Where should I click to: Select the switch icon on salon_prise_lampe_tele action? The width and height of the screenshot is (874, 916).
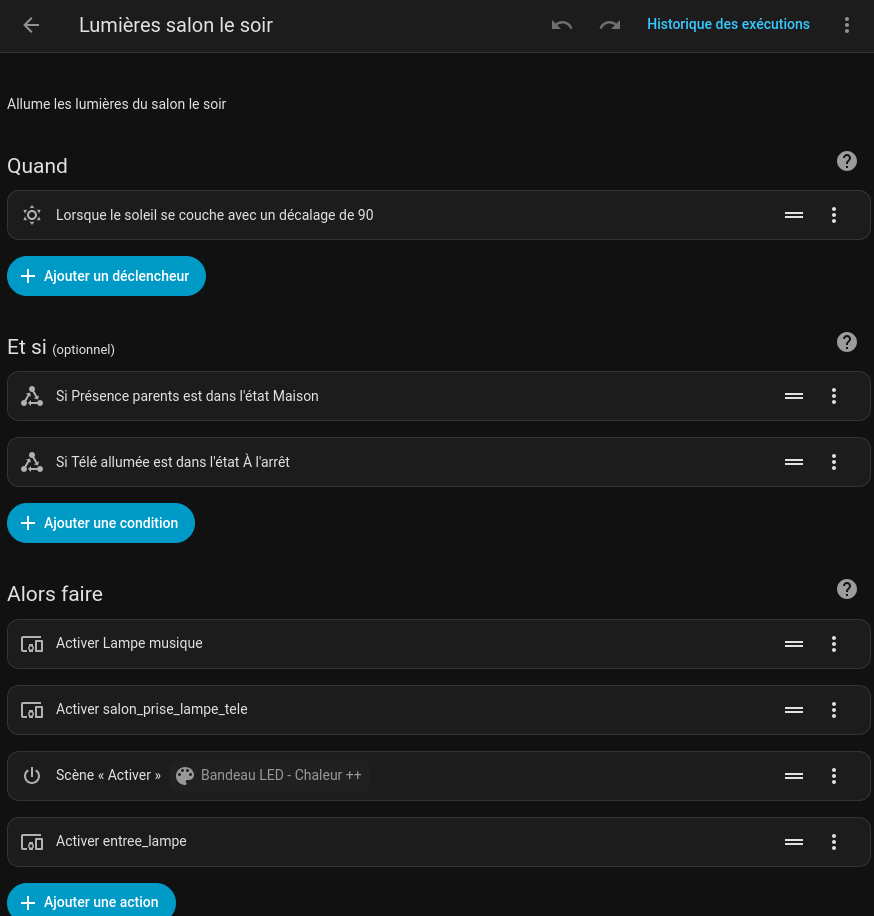[31, 710]
